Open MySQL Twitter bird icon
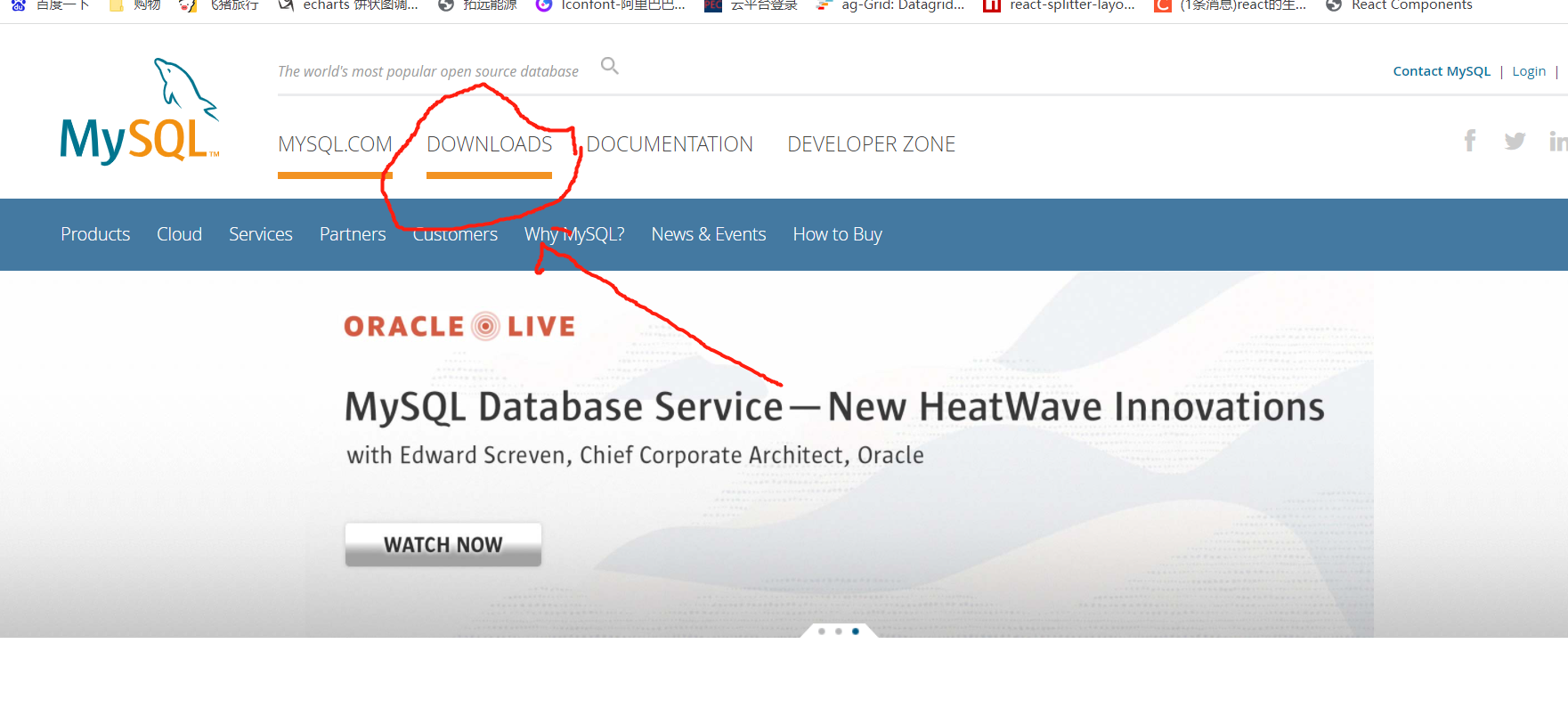This screenshot has width=1568, height=717. [1515, 141]
